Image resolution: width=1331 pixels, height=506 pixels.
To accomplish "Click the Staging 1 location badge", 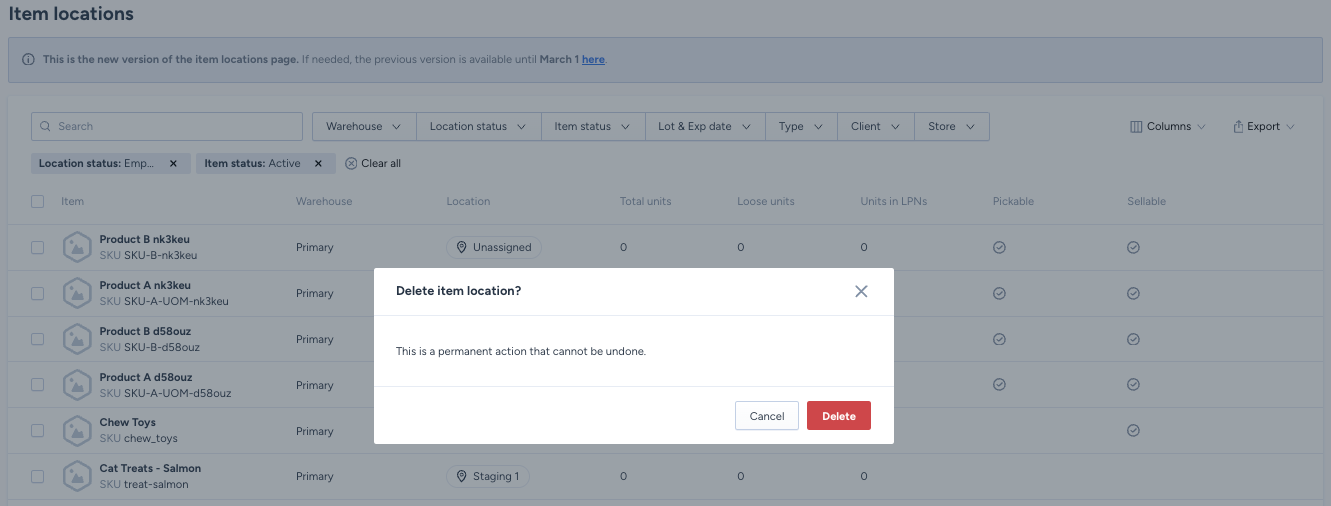I will click(488, 476).
